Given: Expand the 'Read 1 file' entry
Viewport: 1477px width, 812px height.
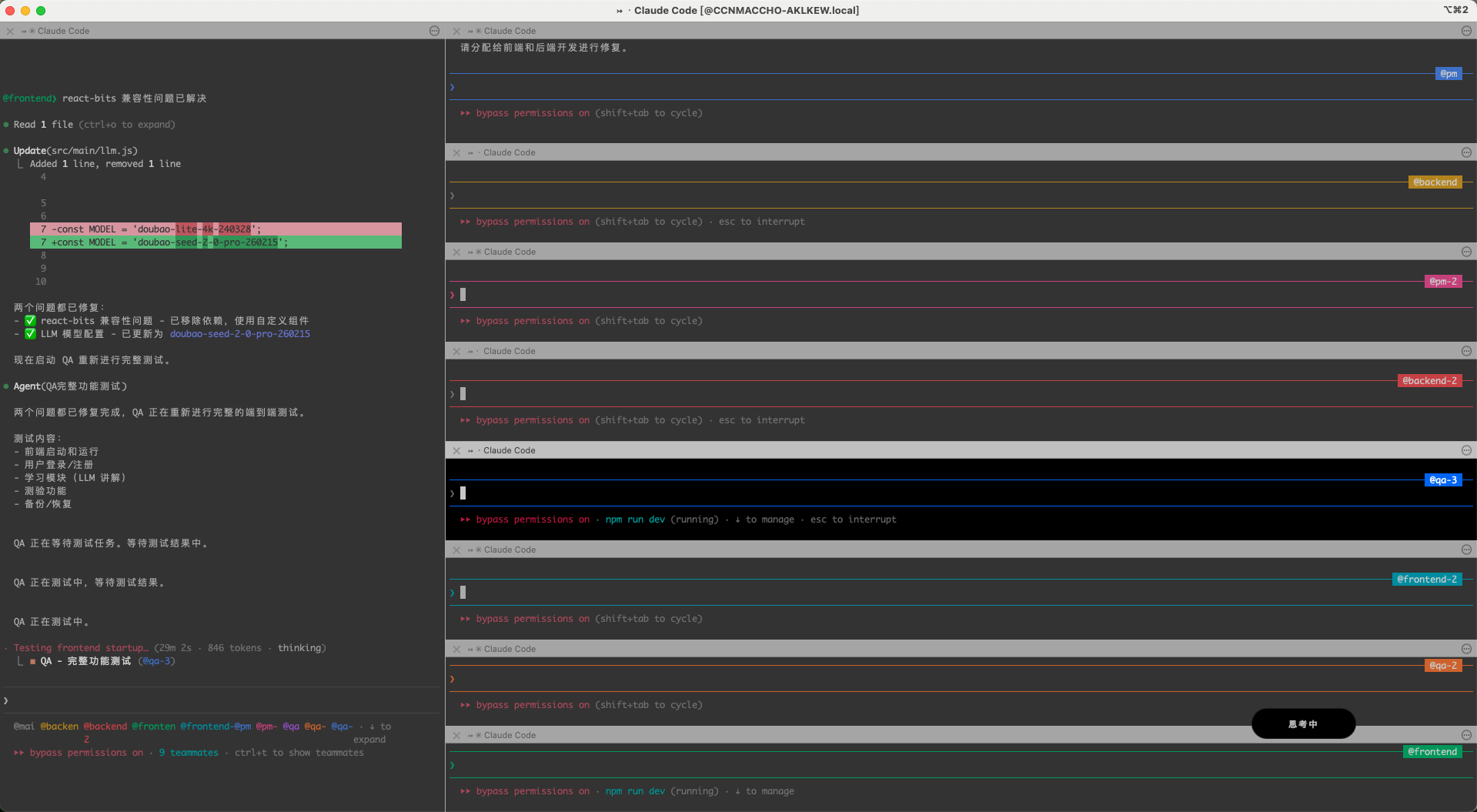Looking at the screenshot, I should [x=43, y=125].
